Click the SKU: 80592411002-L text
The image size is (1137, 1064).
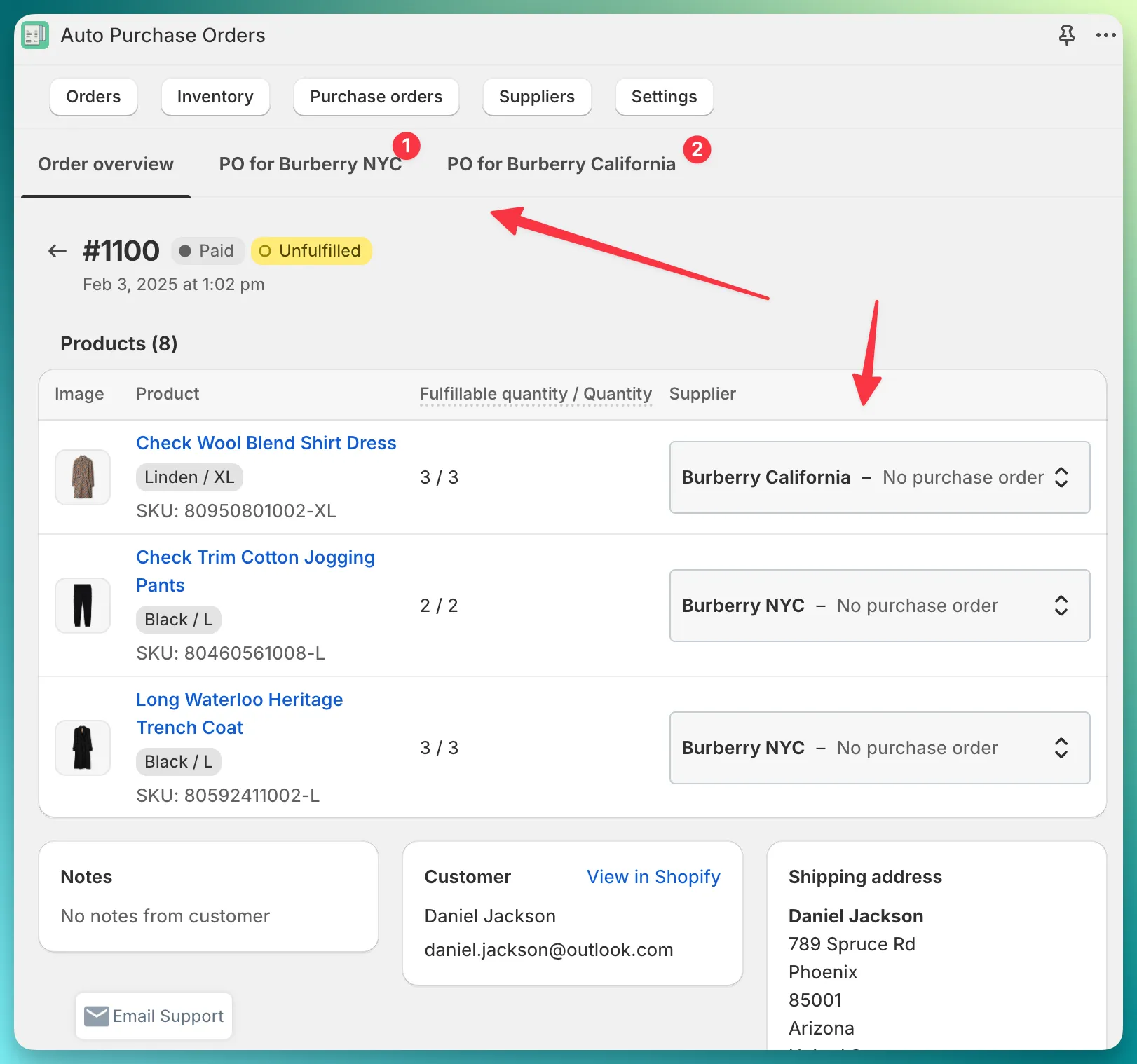tap(228, 796)
